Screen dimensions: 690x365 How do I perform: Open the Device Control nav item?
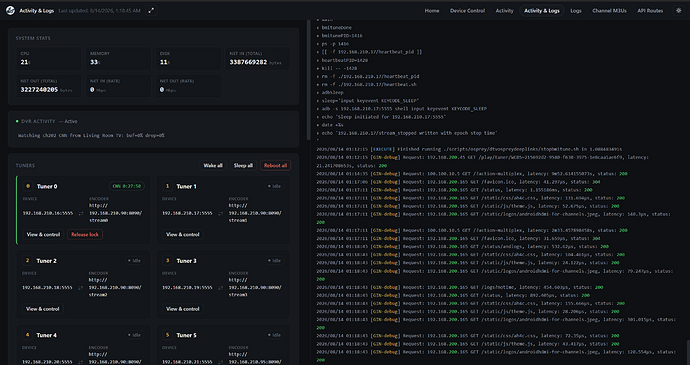[x=467, y=11]
